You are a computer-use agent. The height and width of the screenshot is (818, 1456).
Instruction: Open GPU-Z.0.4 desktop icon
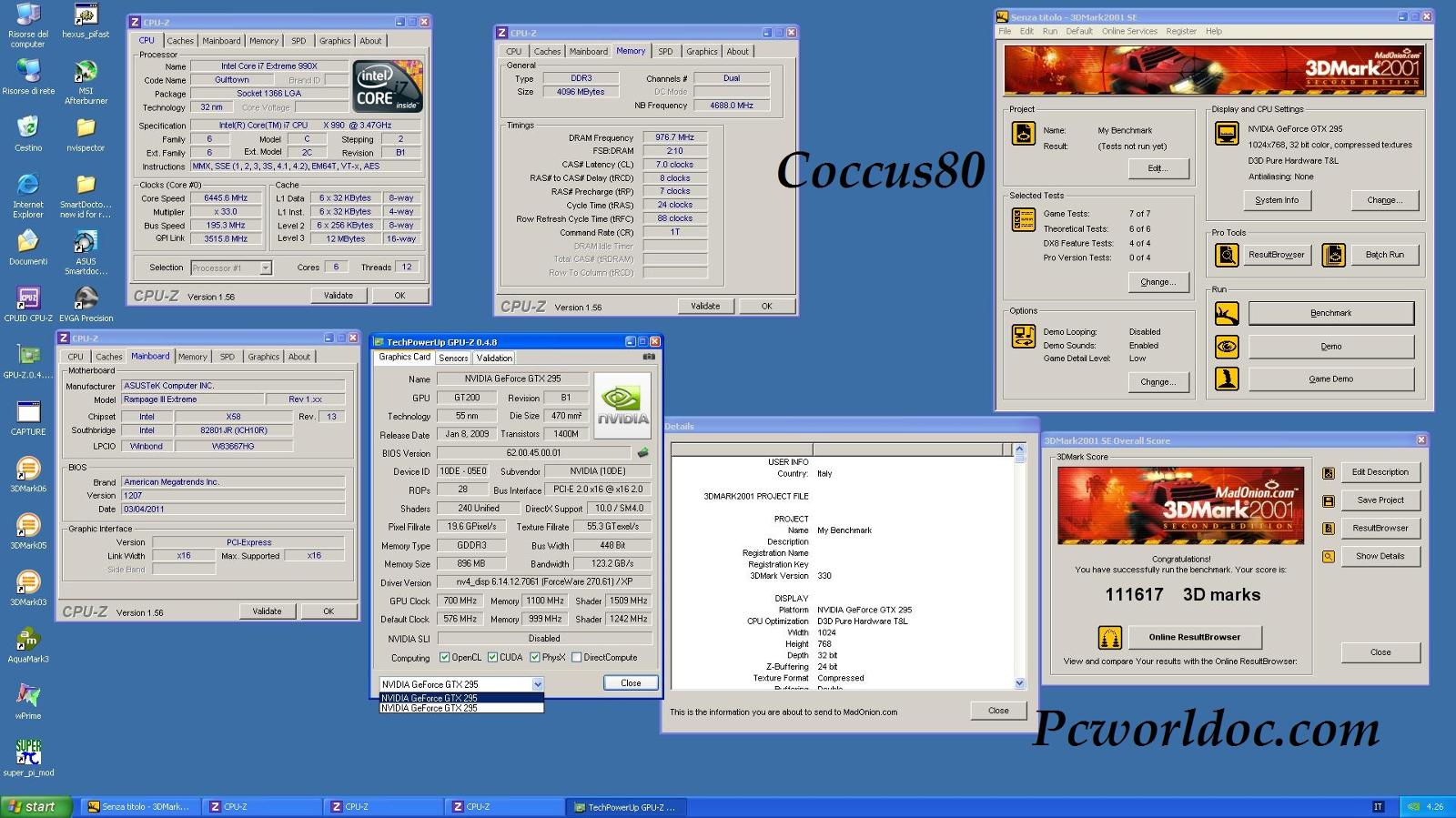[28, 361]
